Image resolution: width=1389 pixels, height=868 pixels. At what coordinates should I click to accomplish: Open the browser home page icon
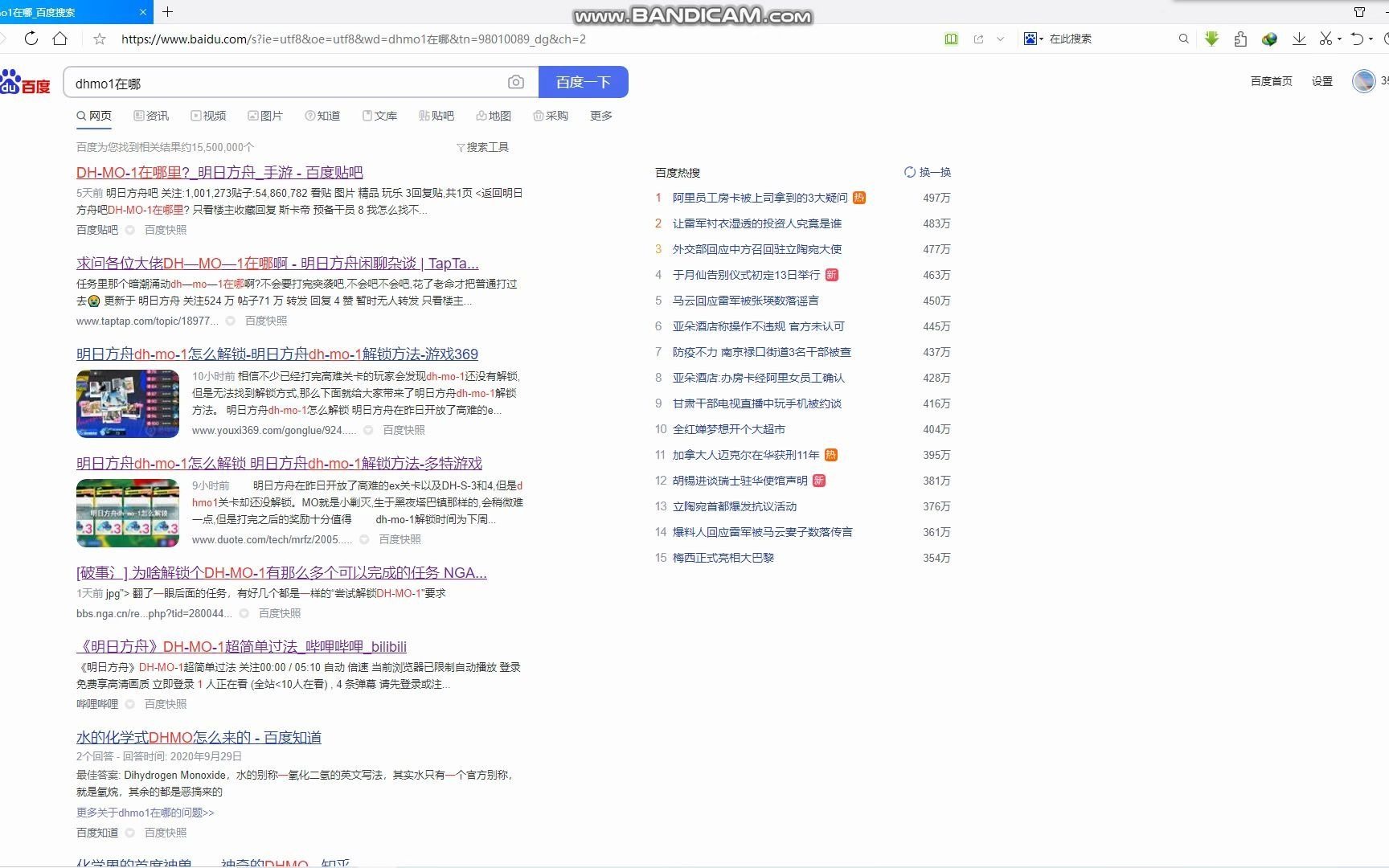pos(59,39)
